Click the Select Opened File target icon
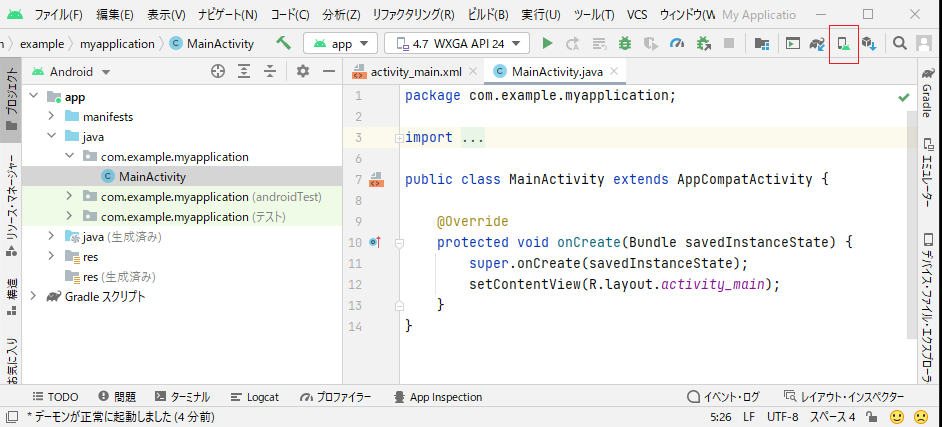 pyautogui.click(x=217, y=72)
